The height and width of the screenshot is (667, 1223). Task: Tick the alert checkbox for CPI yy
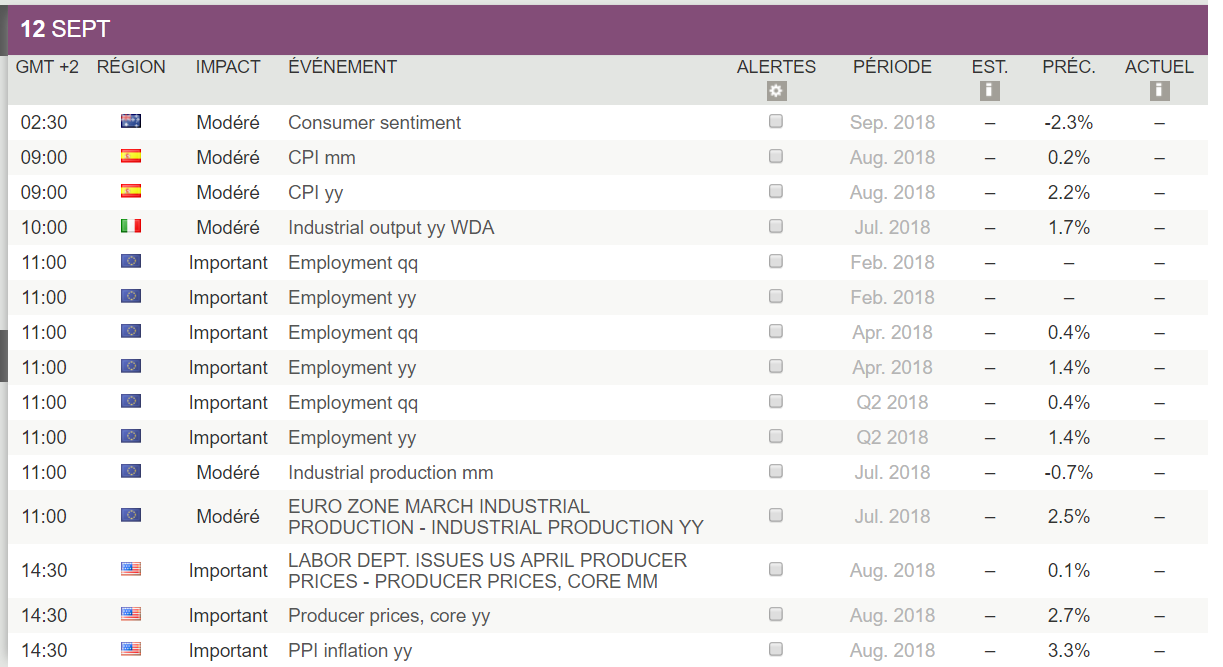pyautogui.click(x=776, y=192)
